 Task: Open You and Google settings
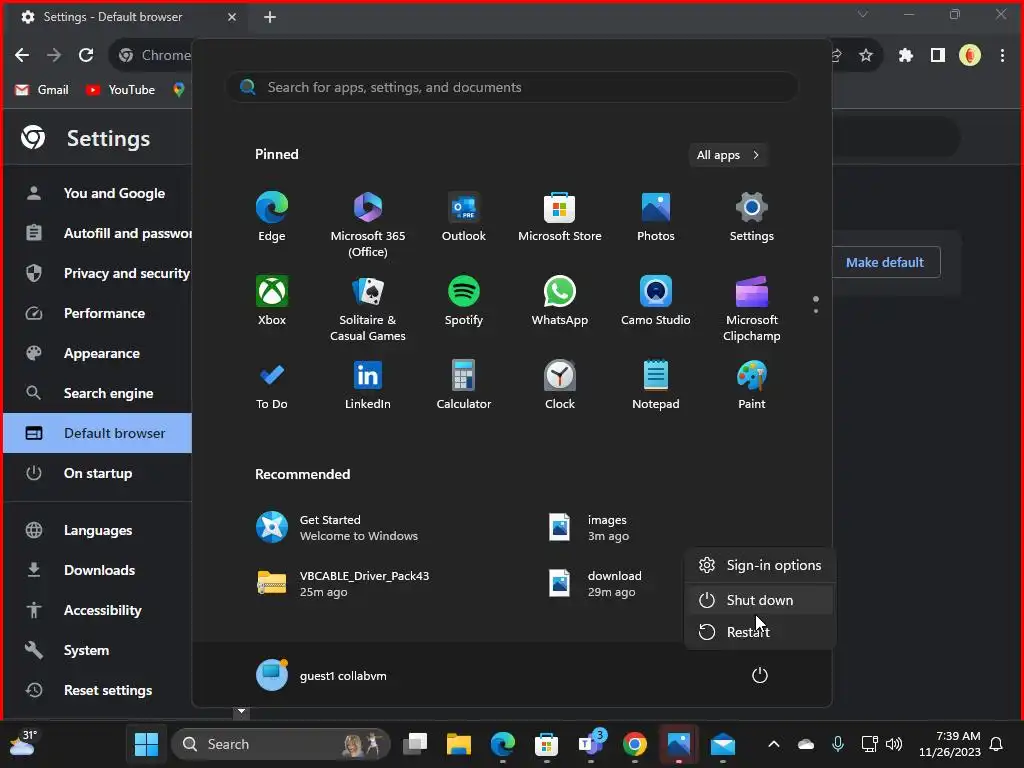[98, 193]
